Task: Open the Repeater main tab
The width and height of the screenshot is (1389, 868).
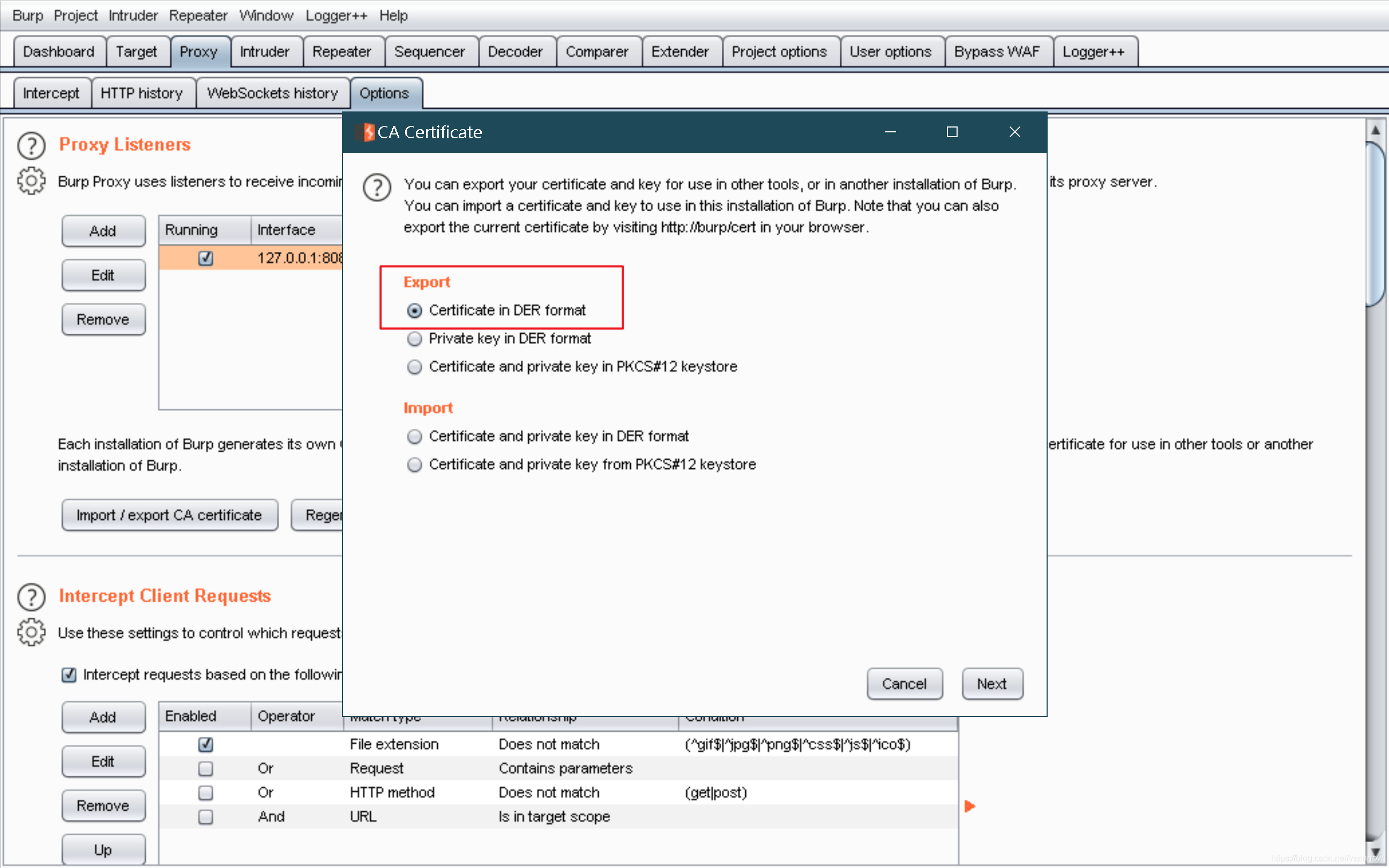Action: (341, 51)
